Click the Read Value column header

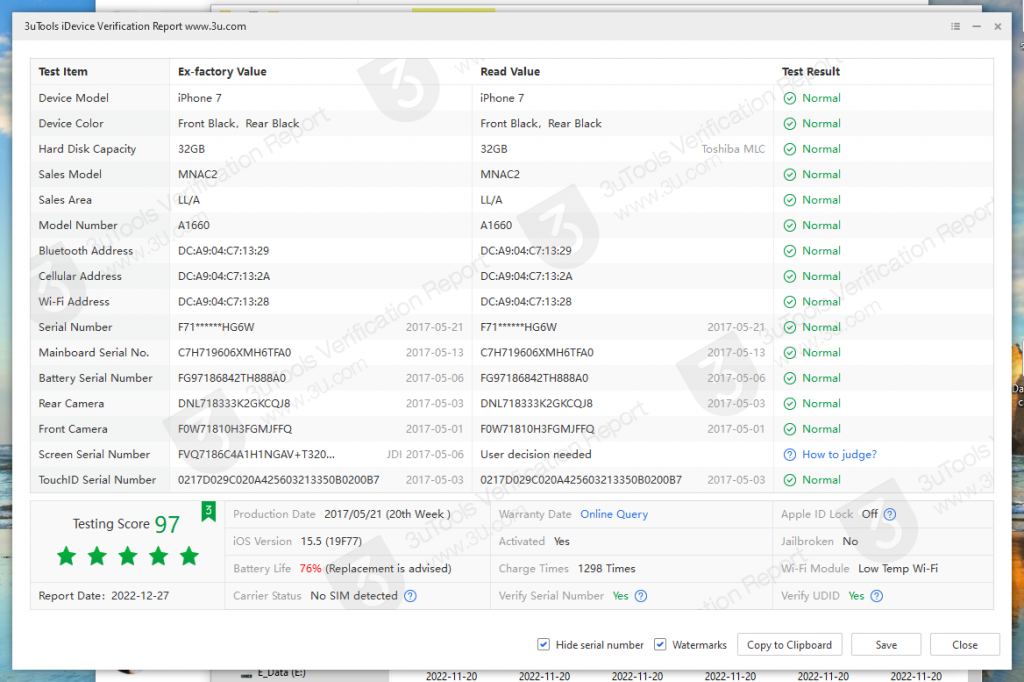point(510,72)
